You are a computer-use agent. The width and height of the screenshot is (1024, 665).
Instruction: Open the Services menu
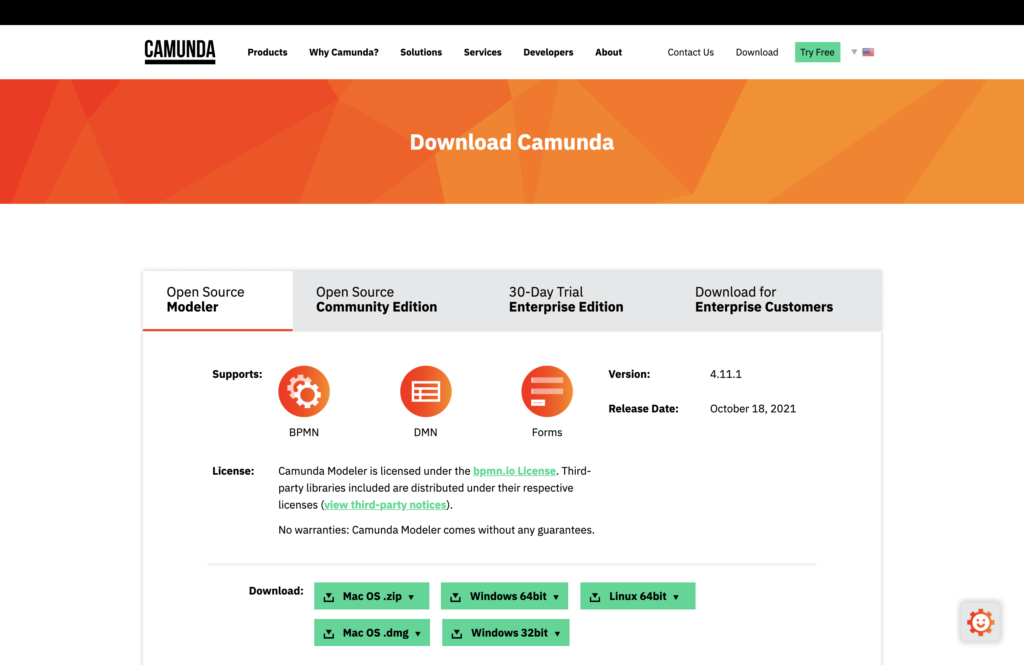[483, 52]
